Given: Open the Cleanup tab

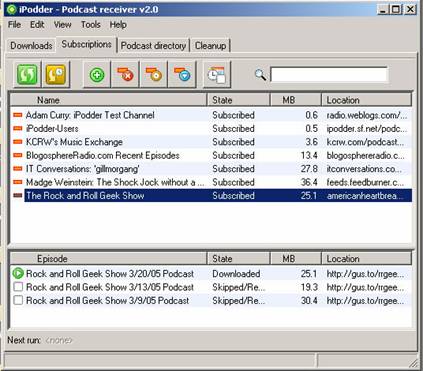Looking at the screenshot, I should coord(210,46).
